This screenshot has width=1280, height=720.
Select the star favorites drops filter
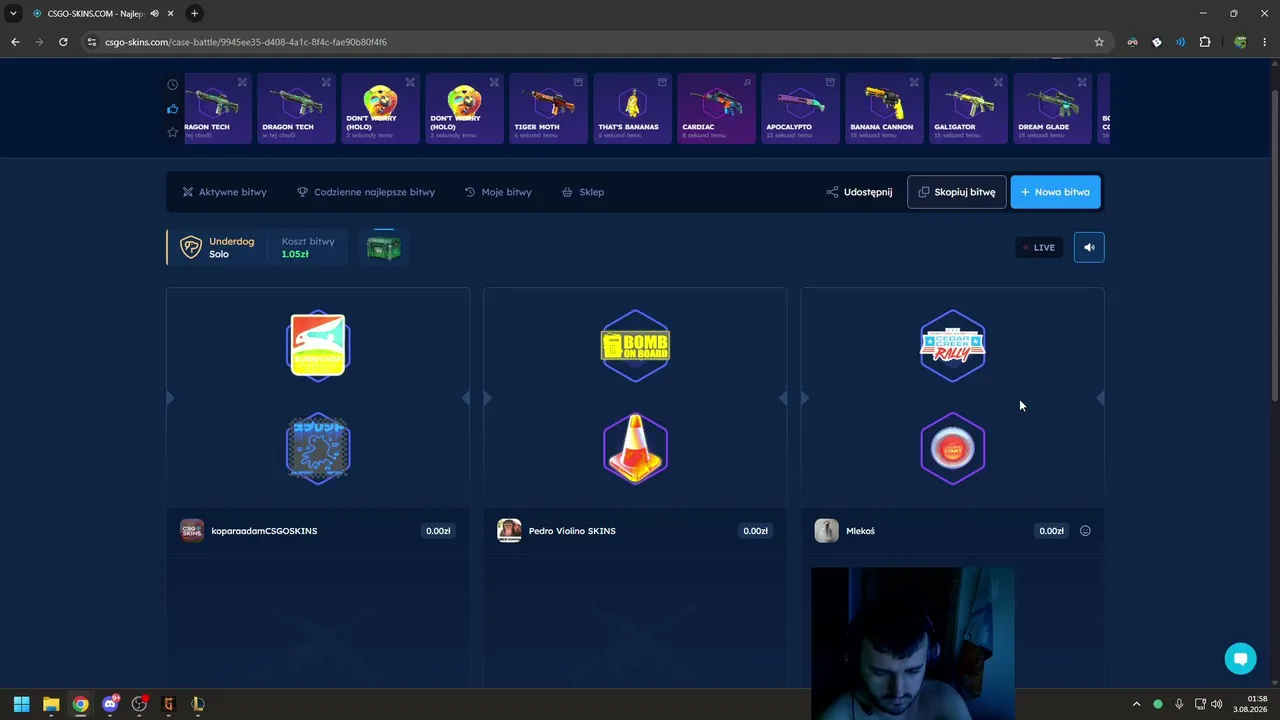173,132
